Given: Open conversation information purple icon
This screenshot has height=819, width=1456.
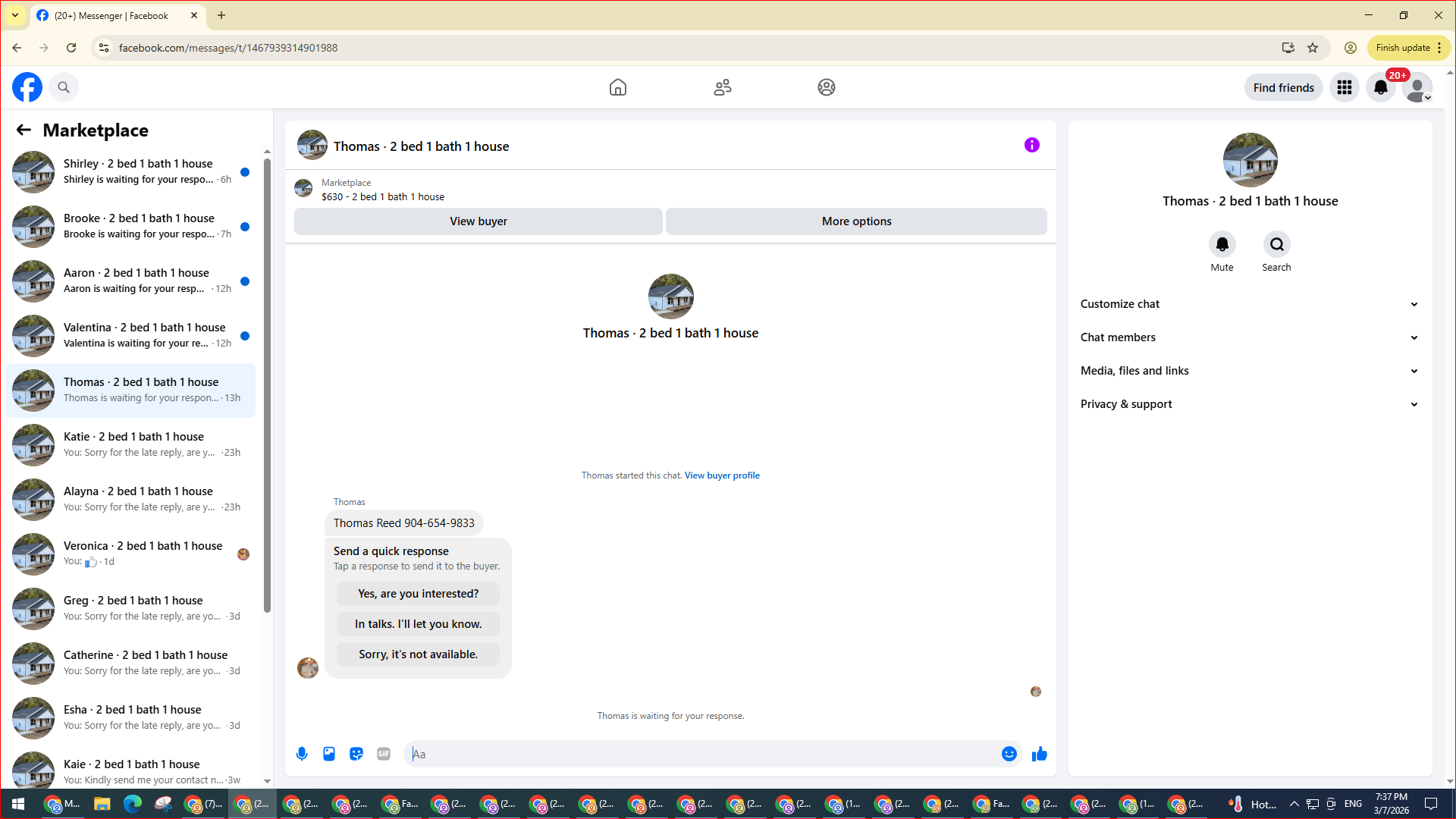Looking at the screenshot, I should tap(1032, 145).
